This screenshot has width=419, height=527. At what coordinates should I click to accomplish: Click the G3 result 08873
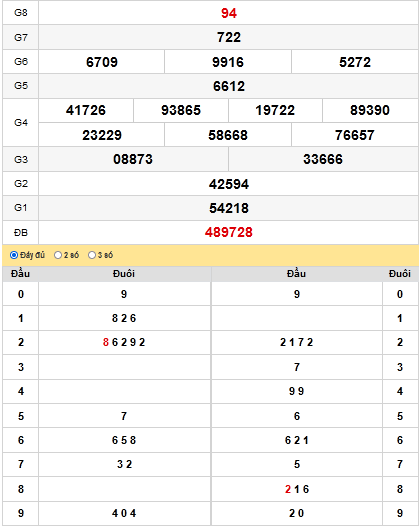133,159
